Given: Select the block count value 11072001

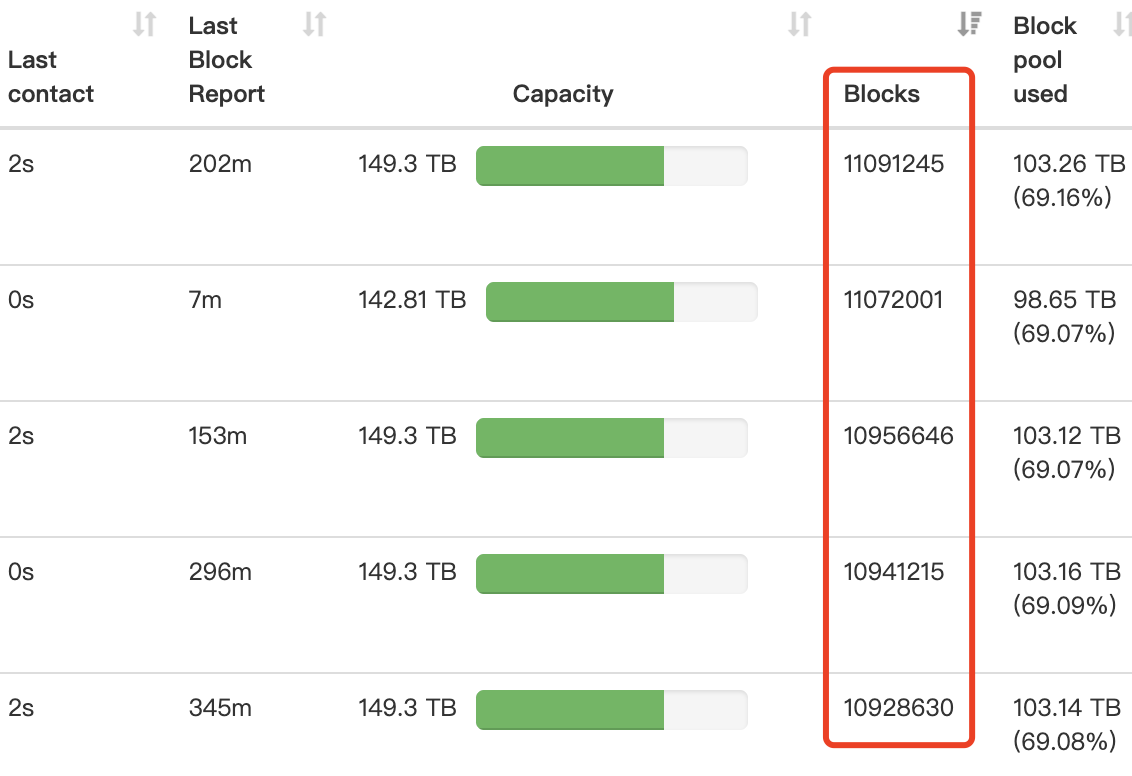Looking at the screenshot, I should click(893, 300).
